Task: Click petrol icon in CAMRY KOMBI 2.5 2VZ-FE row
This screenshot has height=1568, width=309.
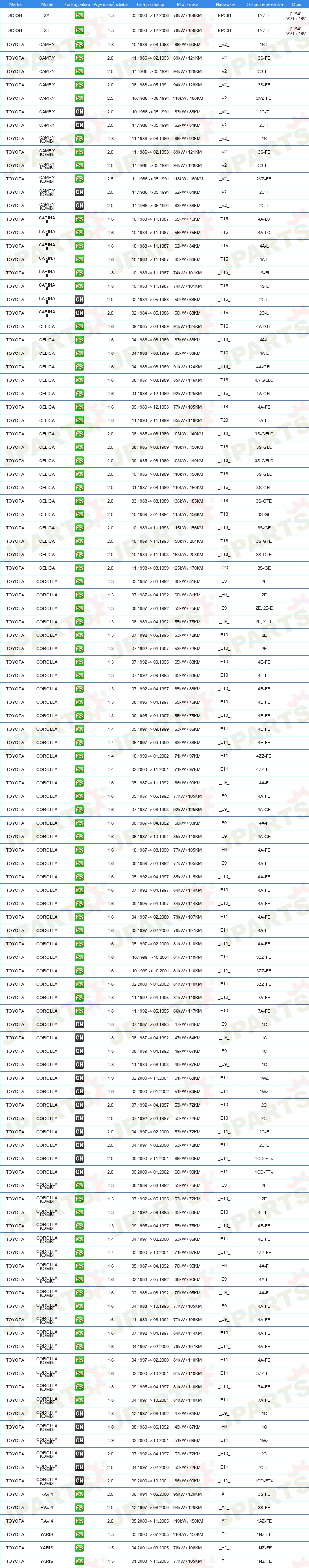Action: pos(79,179)
